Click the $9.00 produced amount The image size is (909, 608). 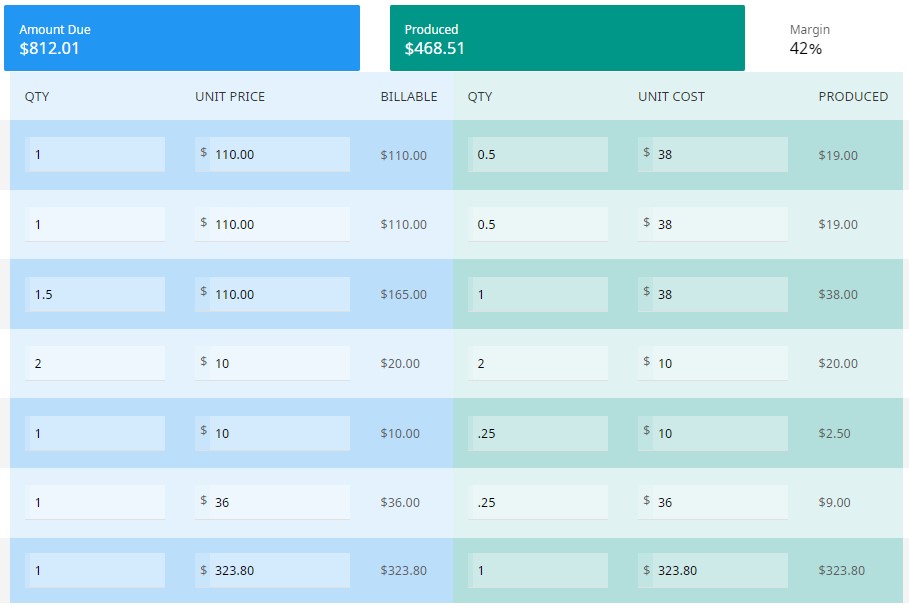coord(834,503)
